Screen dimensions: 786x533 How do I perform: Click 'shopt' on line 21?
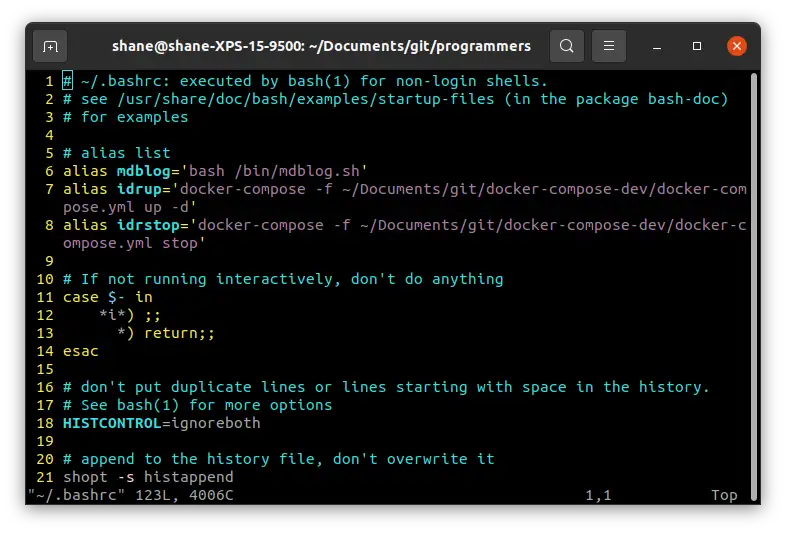[85, 477]
